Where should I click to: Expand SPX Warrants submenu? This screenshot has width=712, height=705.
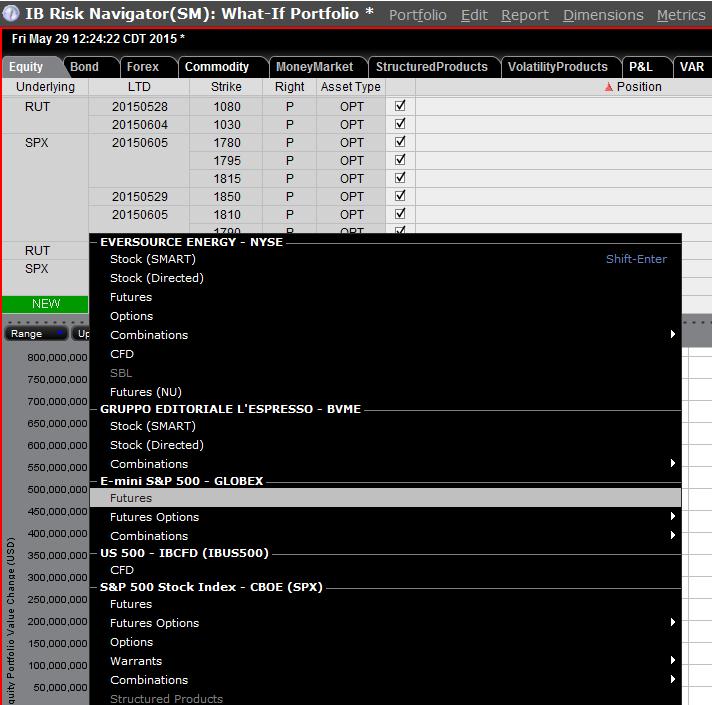672,661
